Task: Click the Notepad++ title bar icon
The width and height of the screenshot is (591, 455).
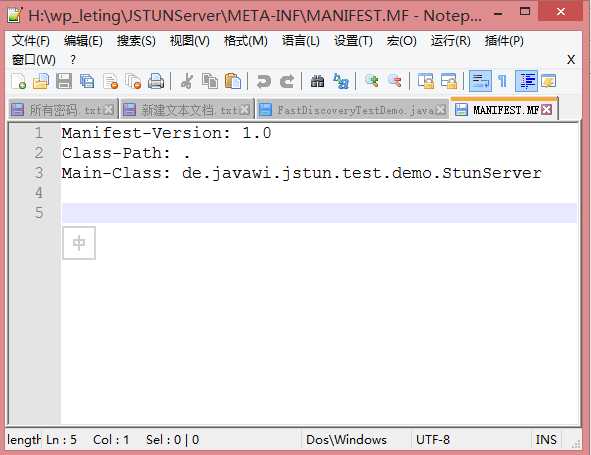Action: click(x=15, y=15)
